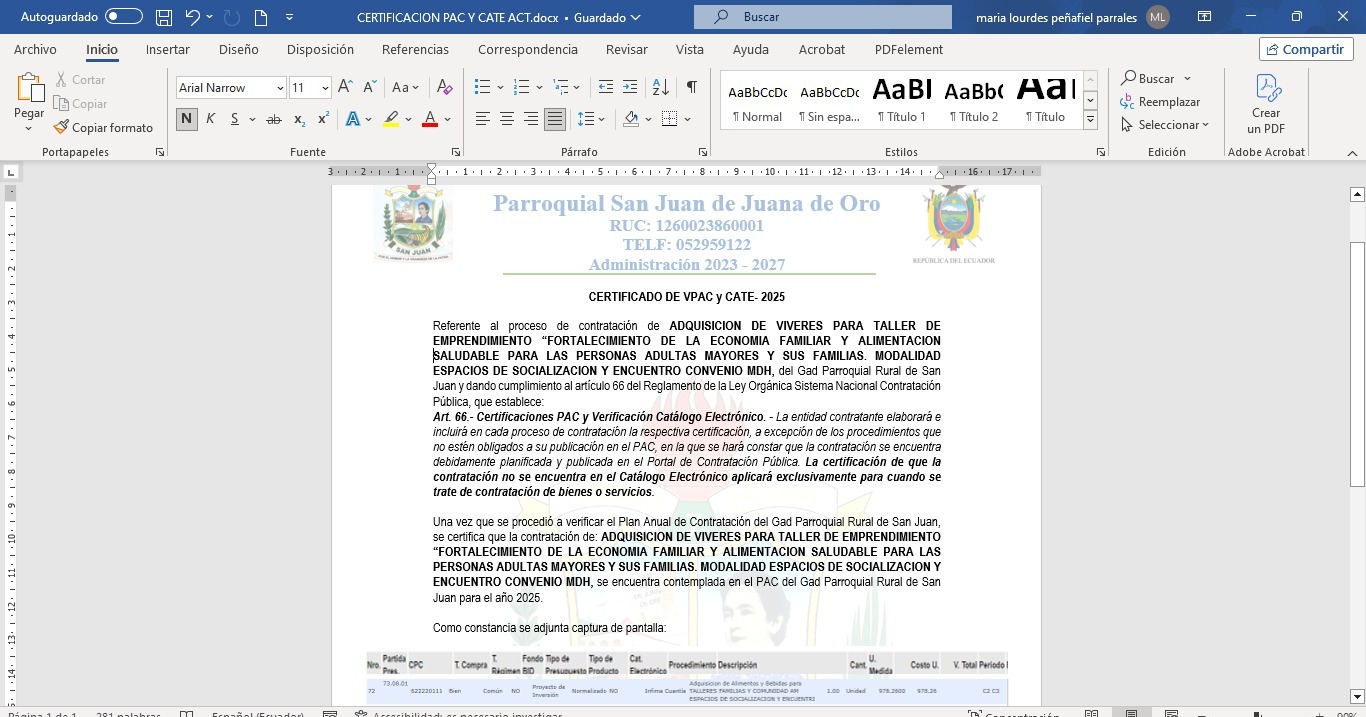
Task: Apply strikethrough text formatting
Action: tap(273, 119)
